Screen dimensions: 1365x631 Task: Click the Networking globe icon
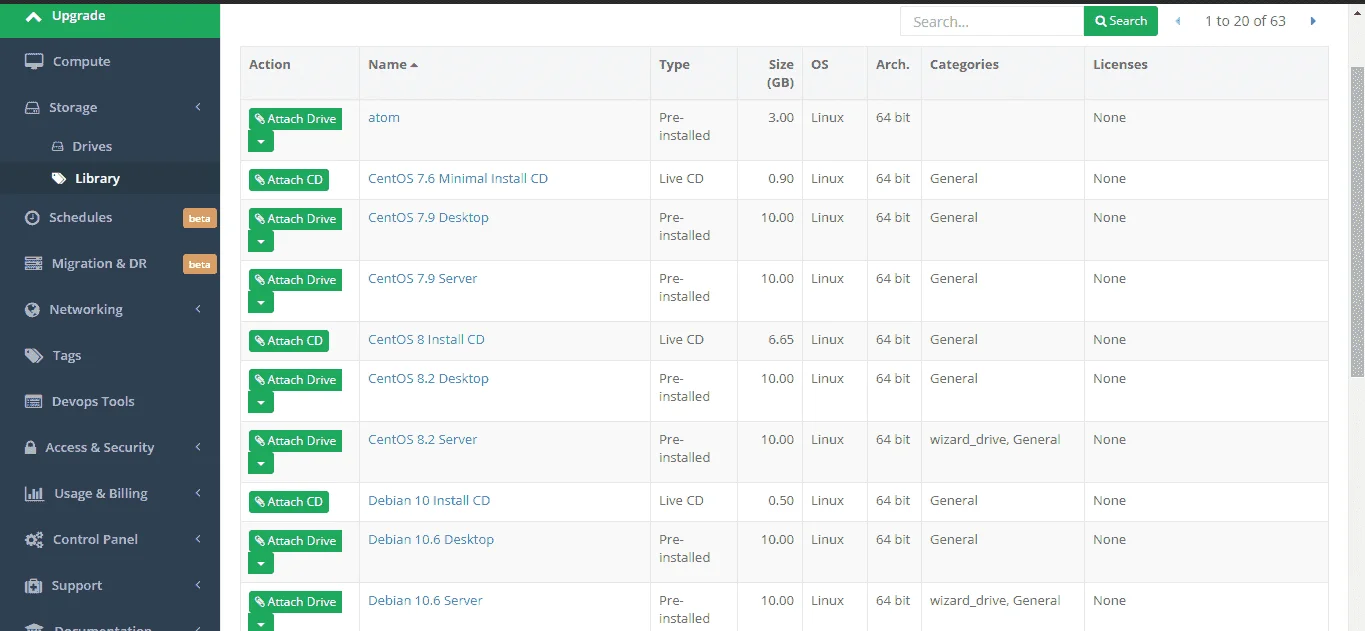click(32, 309)
